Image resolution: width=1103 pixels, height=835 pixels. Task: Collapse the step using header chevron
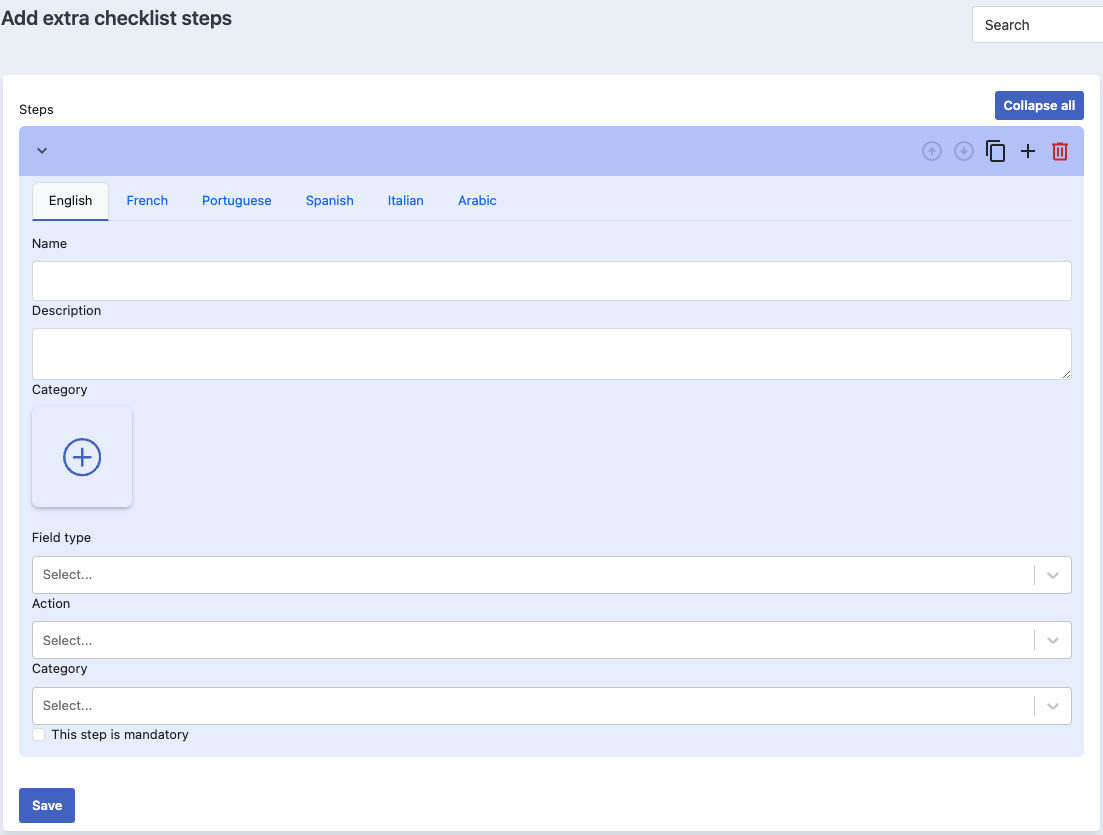pyautogui.click(x=42, y=151)
